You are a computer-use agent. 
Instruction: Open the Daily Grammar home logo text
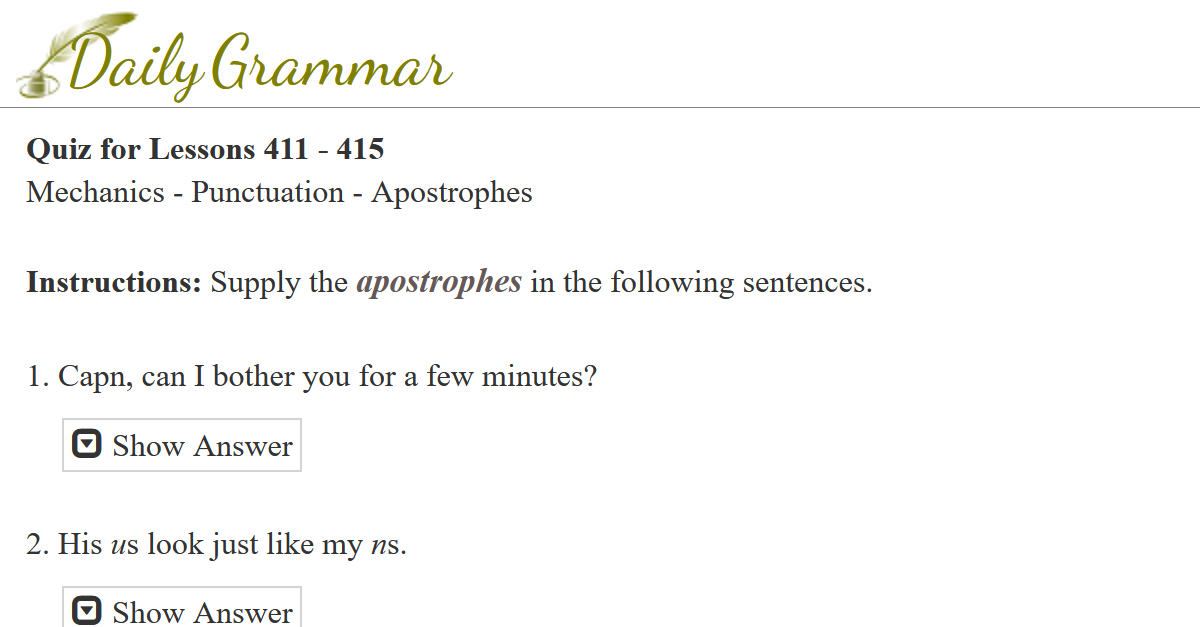click(x=260, y=62)
